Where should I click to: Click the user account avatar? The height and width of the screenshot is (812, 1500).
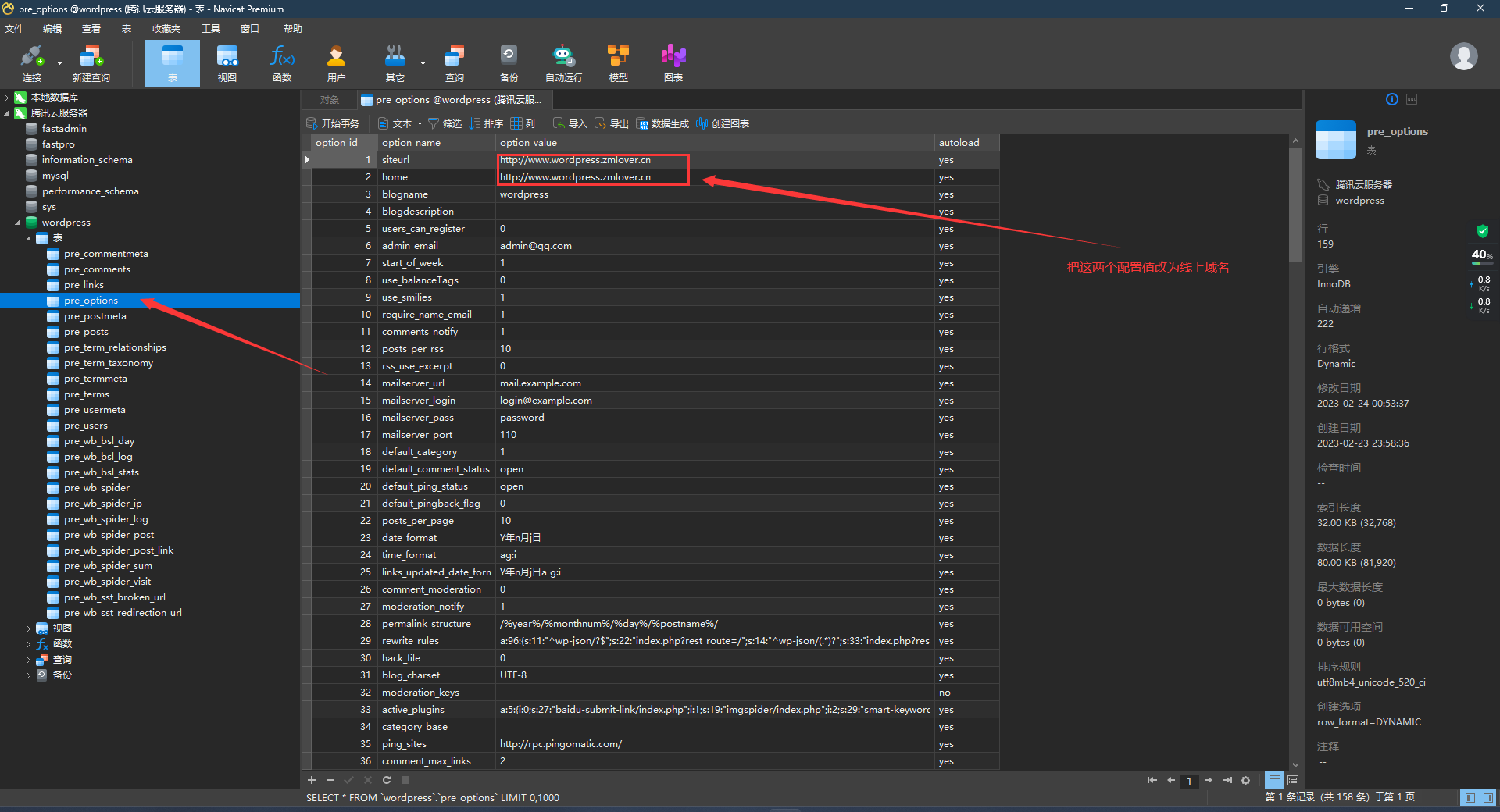[1463, 56]
